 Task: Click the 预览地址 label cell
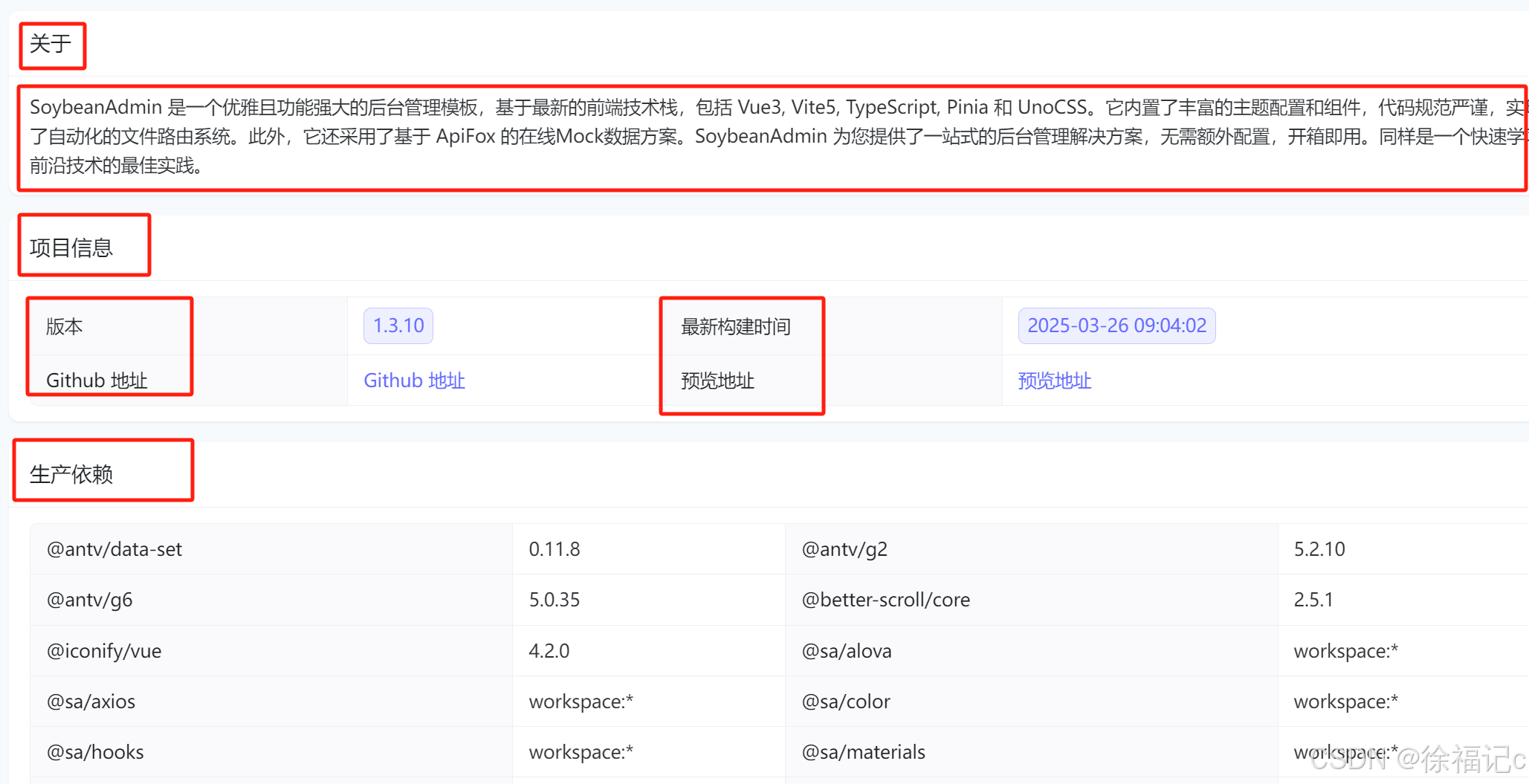[x=833, y=380]
